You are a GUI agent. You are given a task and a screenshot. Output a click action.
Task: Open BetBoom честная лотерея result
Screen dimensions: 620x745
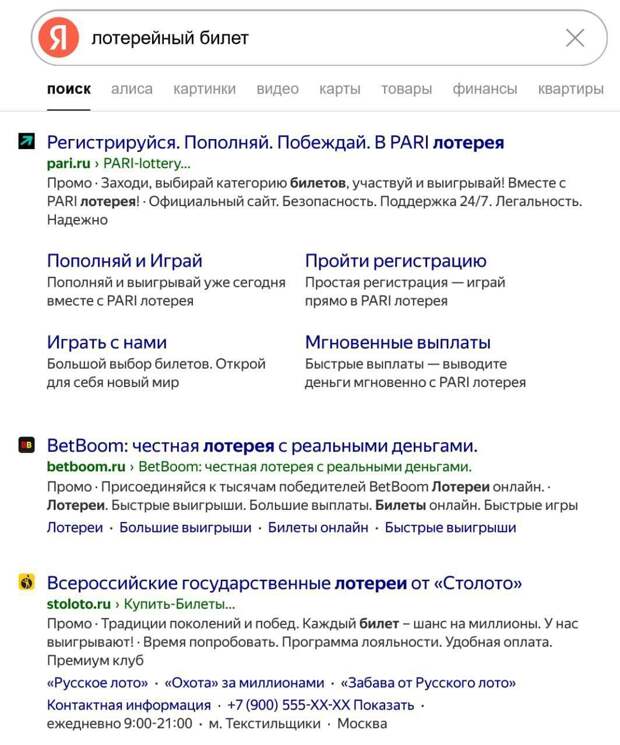pyautogui.click(x=262, y=446)
